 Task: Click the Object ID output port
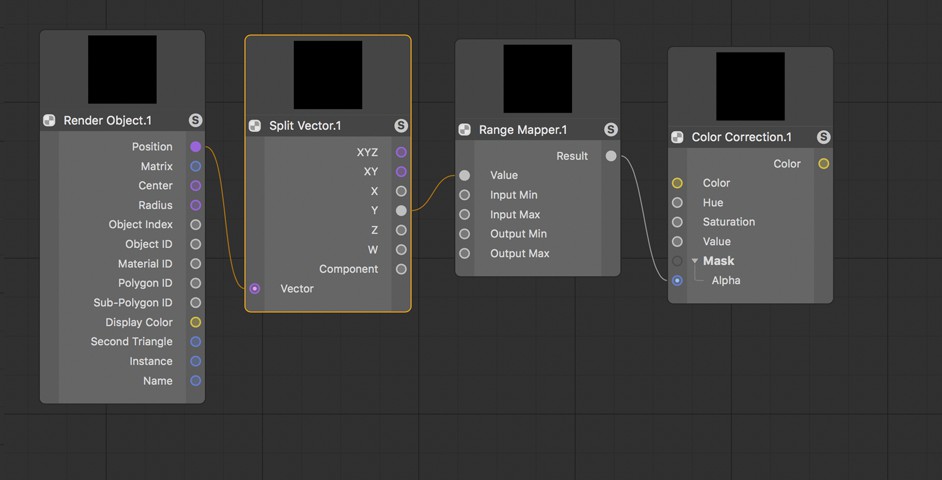[x=195, y=245]
